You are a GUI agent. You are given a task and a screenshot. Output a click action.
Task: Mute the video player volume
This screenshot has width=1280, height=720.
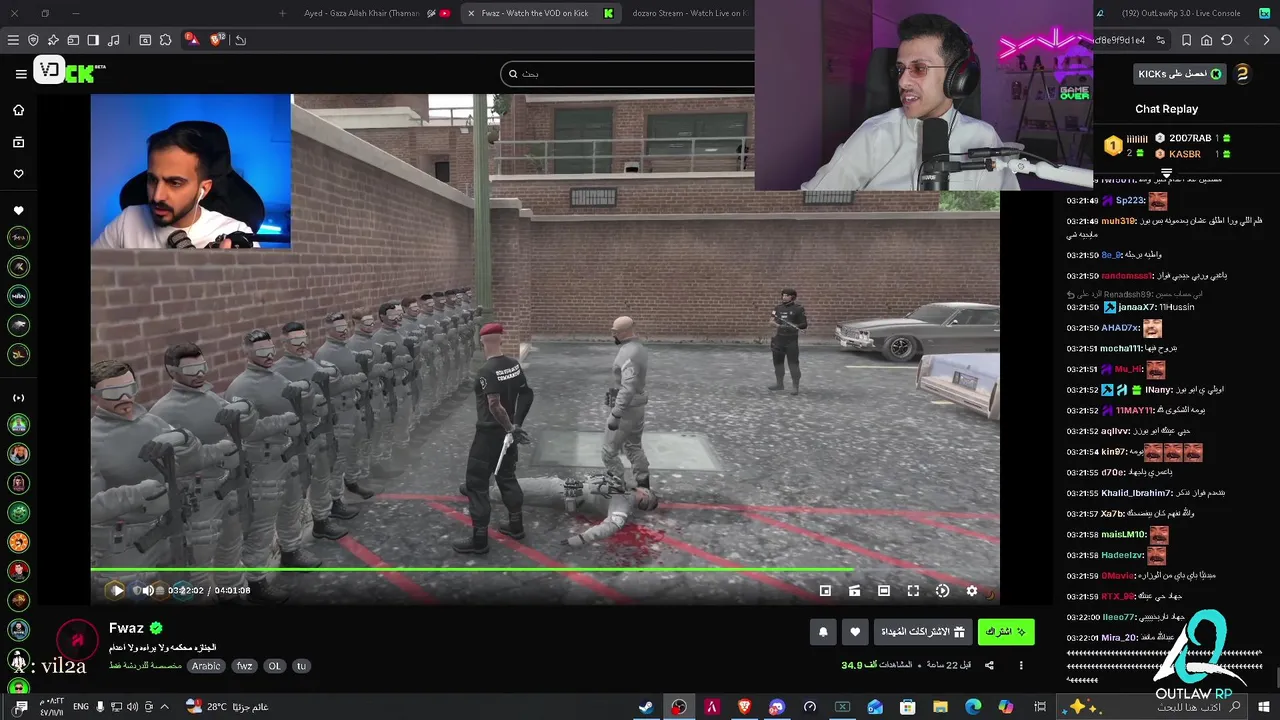[148, 590]
